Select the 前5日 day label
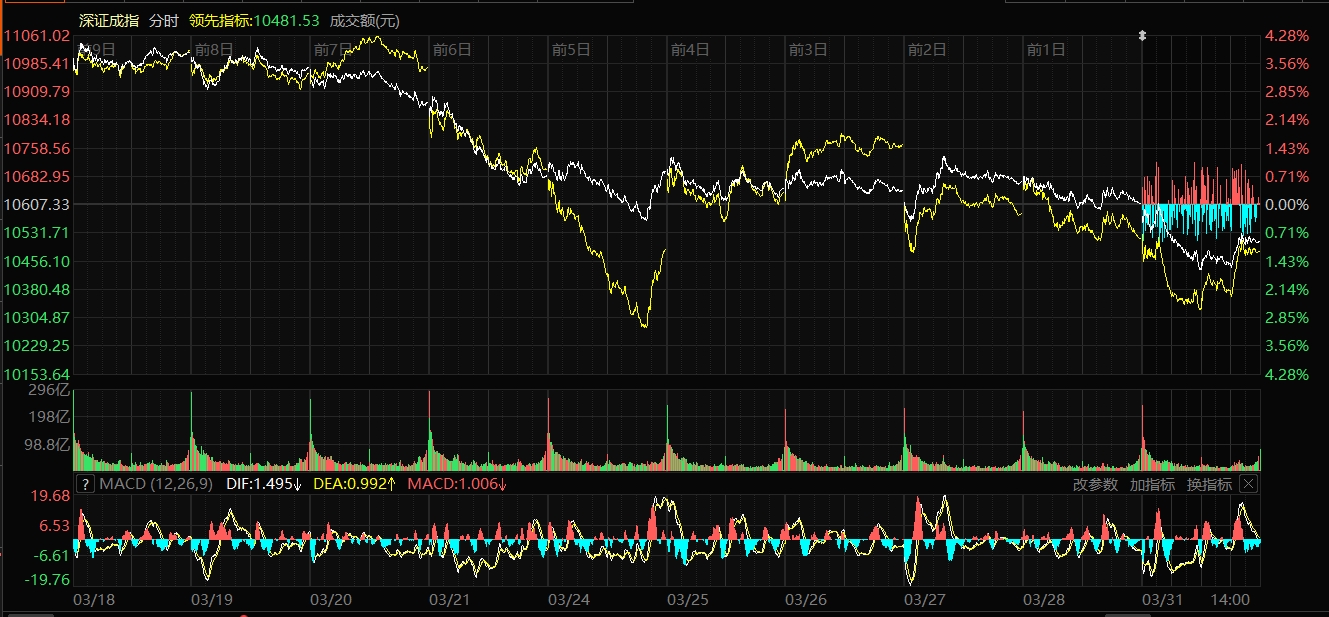Screen dimensions: 1329x617 (571, 48)
